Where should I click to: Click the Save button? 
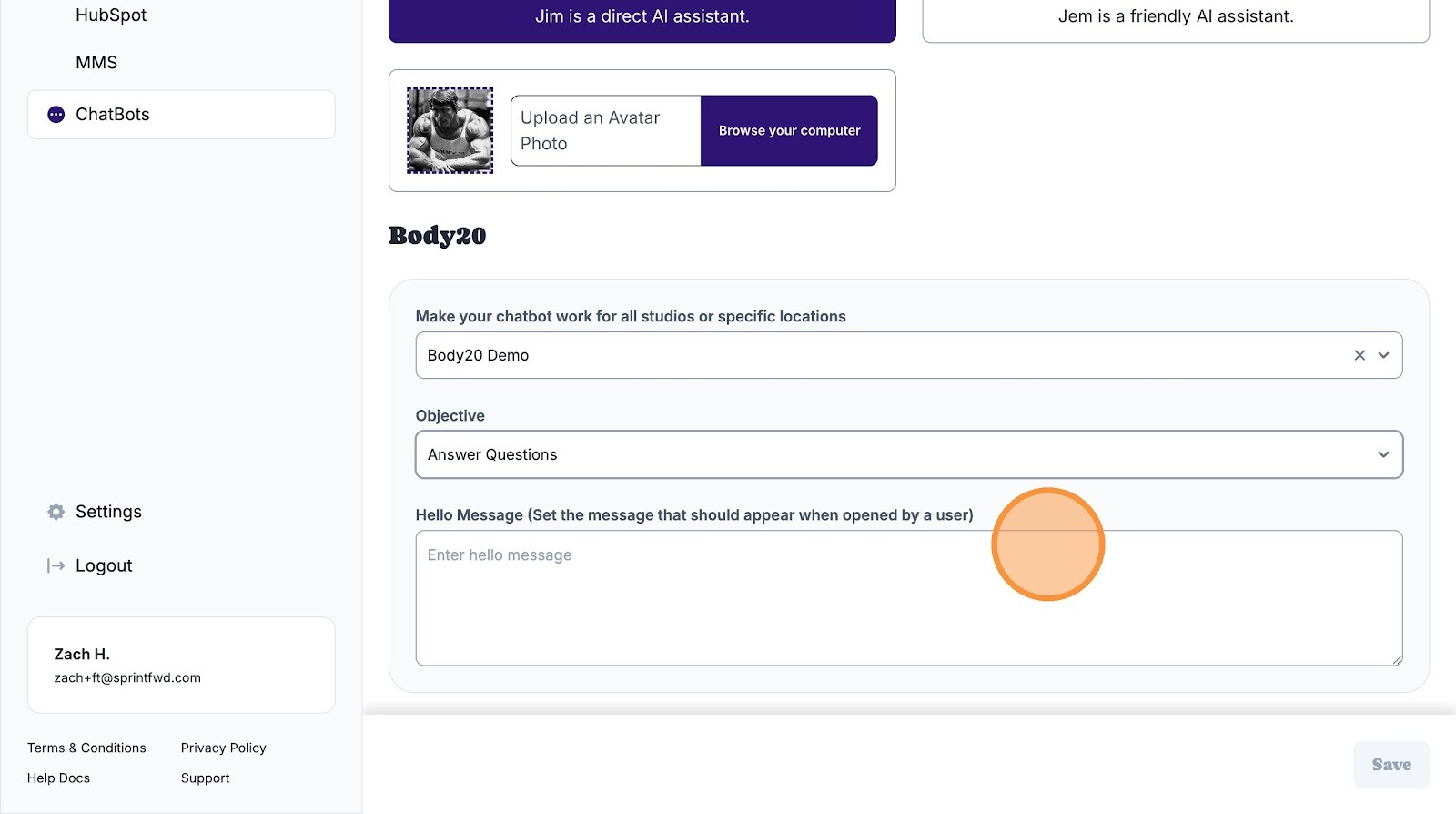pos(1391,765)
